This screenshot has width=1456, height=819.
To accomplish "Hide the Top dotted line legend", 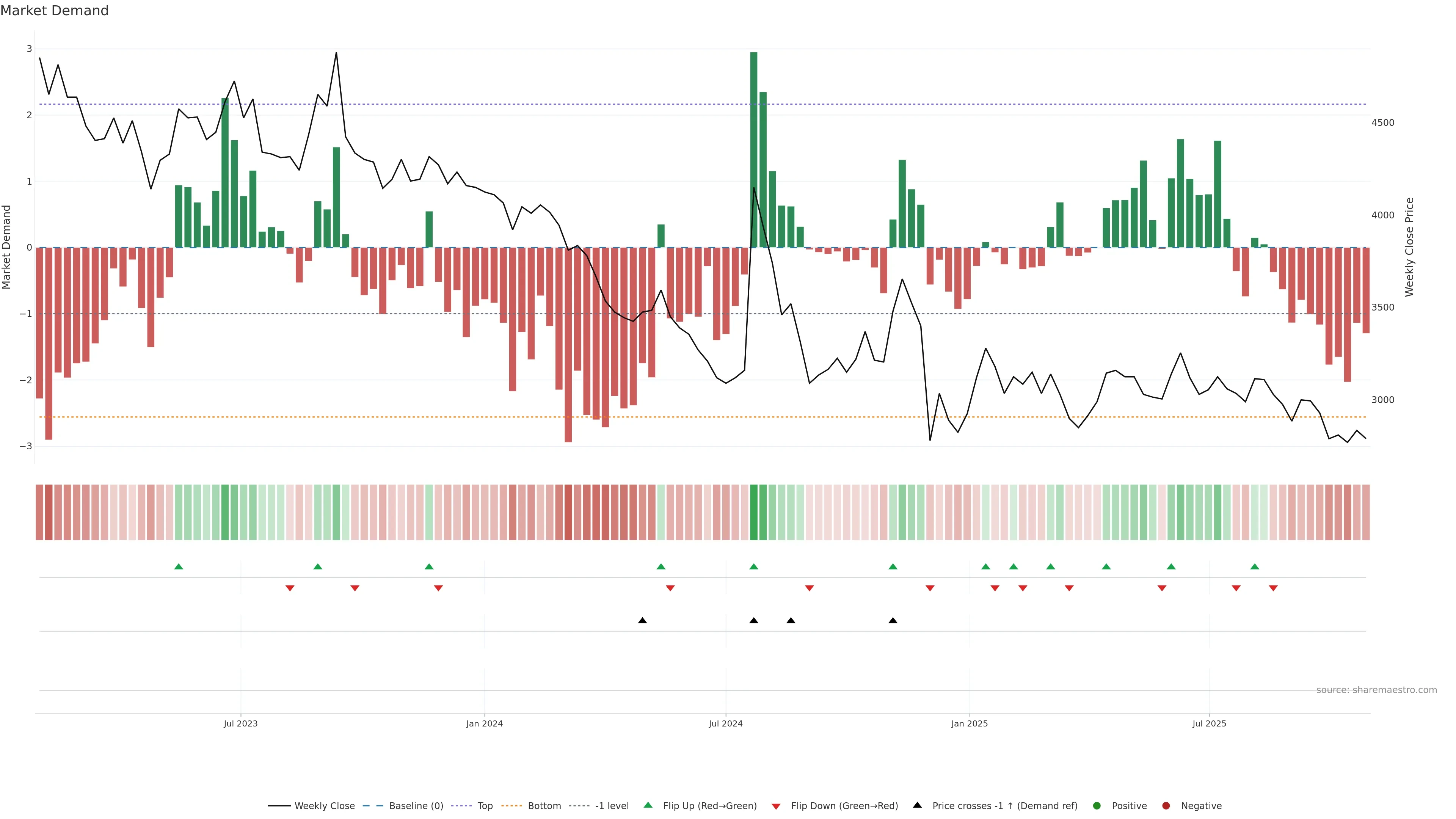I will click(x=485, y=805).
